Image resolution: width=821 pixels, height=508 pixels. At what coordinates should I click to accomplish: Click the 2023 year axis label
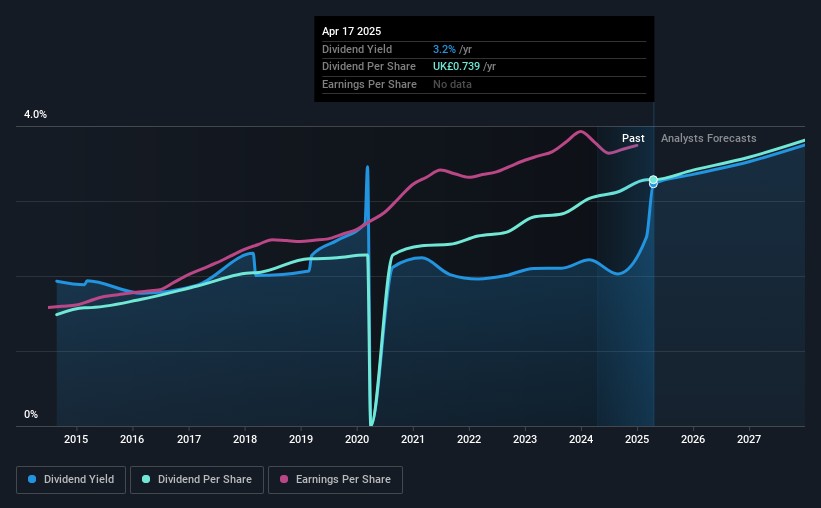click(x=525, y=439)
